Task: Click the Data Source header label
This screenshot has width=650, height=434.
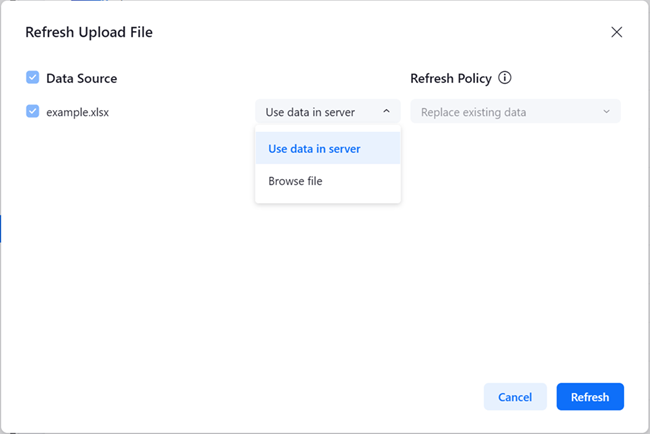Action: [x=81, y=78]
